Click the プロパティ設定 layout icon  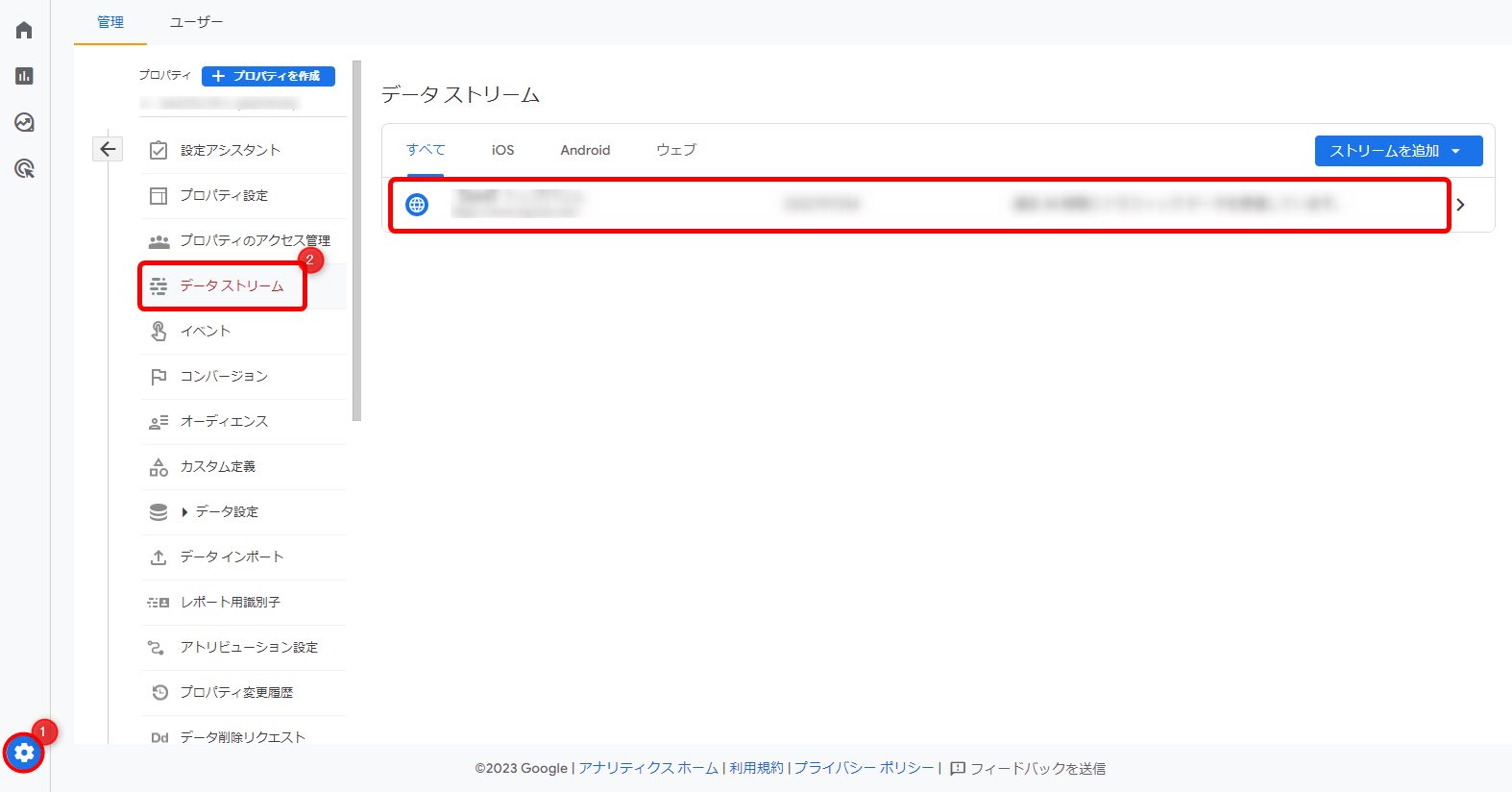[159, 195]
